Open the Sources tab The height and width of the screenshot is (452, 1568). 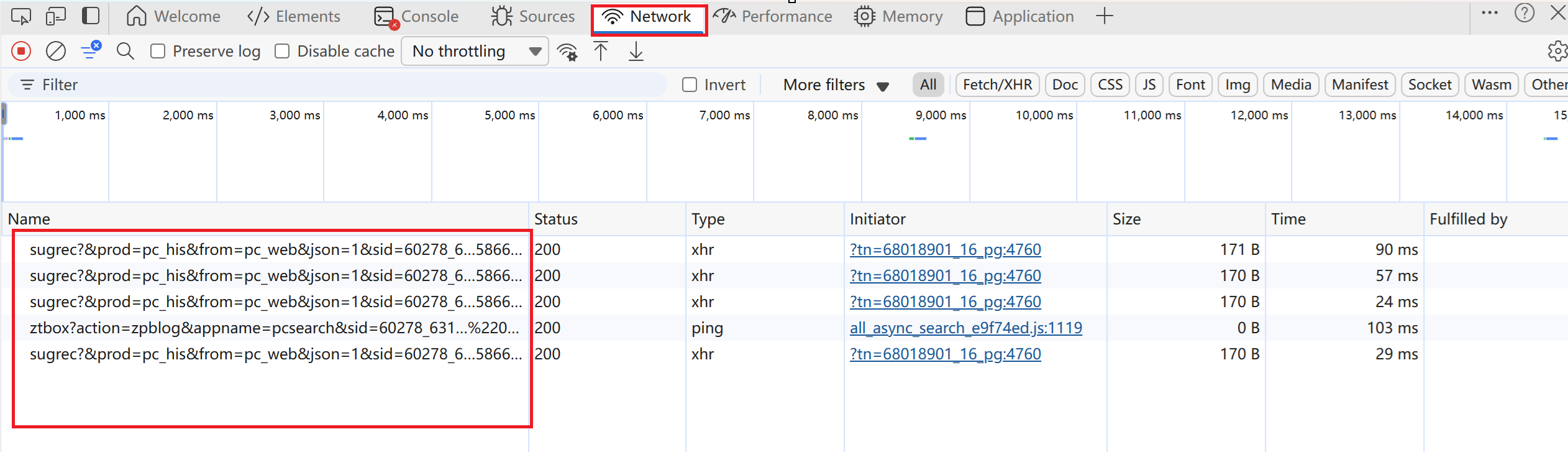[x=533, y=16]
